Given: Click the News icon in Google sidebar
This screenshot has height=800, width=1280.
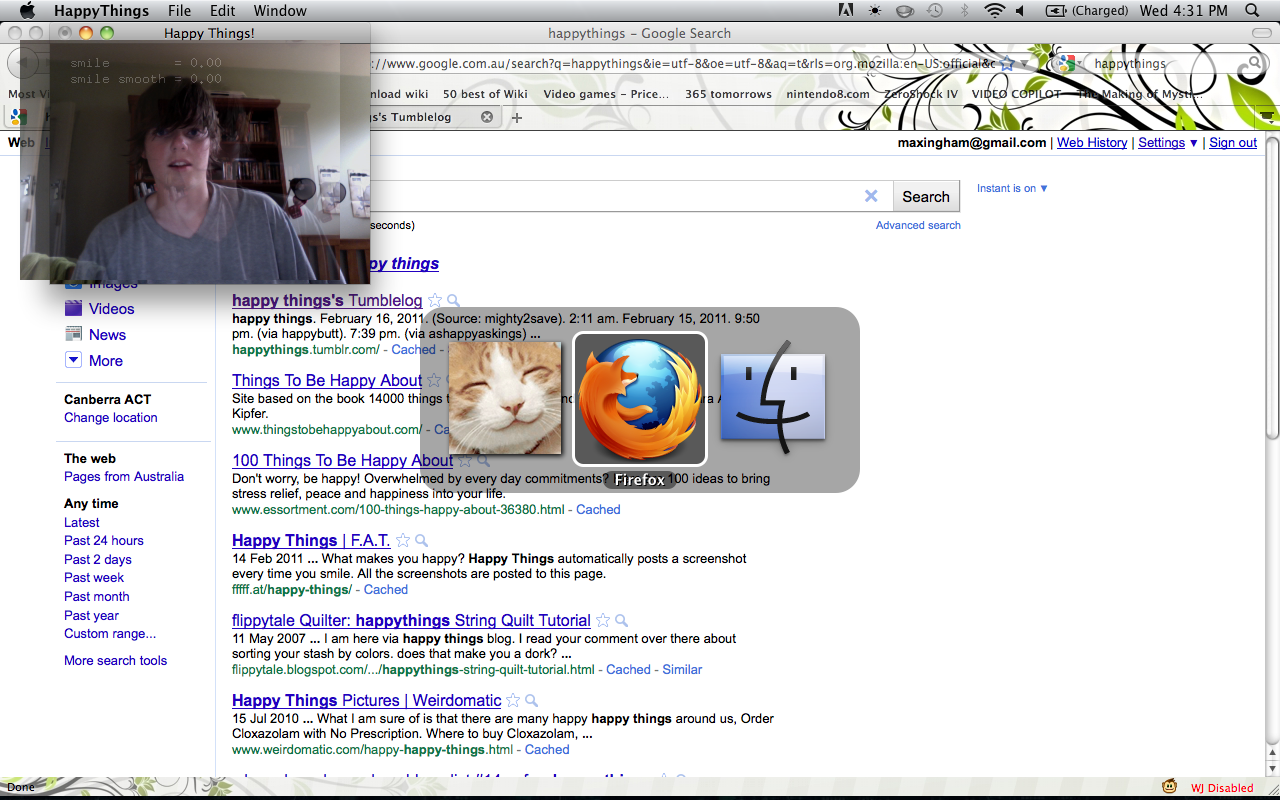Looking at the screenshot, I should point(73,334).
